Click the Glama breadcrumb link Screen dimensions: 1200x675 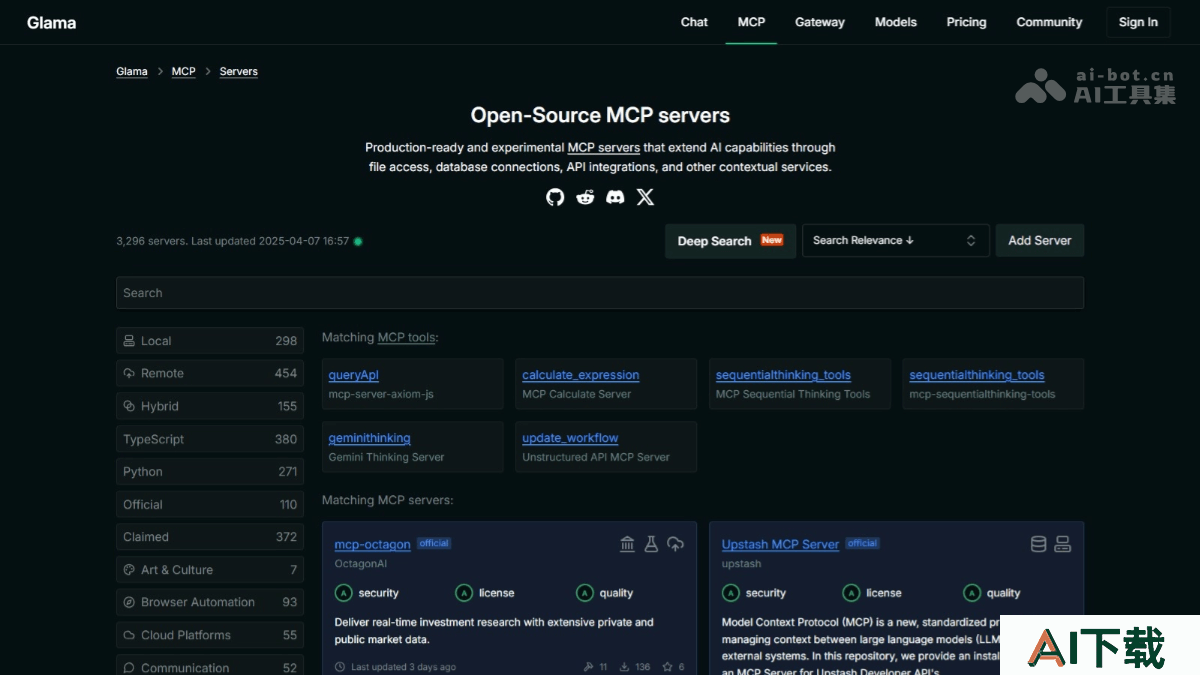(x=132, y=72)
